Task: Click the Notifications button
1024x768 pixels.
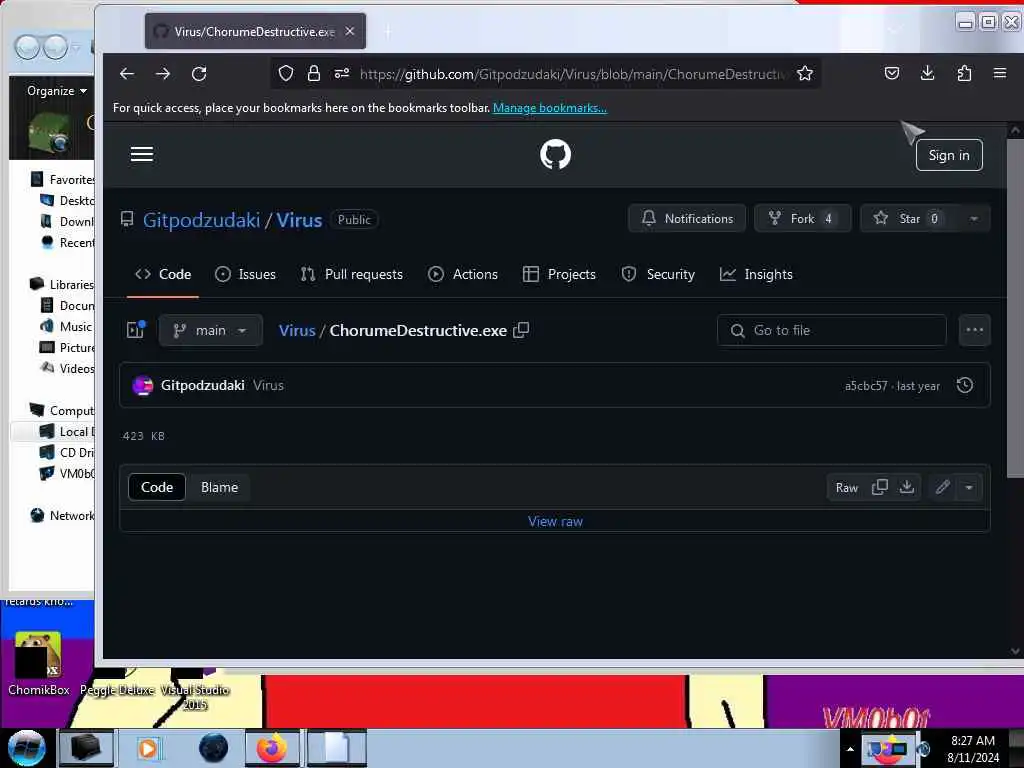Action: (686, 219)
